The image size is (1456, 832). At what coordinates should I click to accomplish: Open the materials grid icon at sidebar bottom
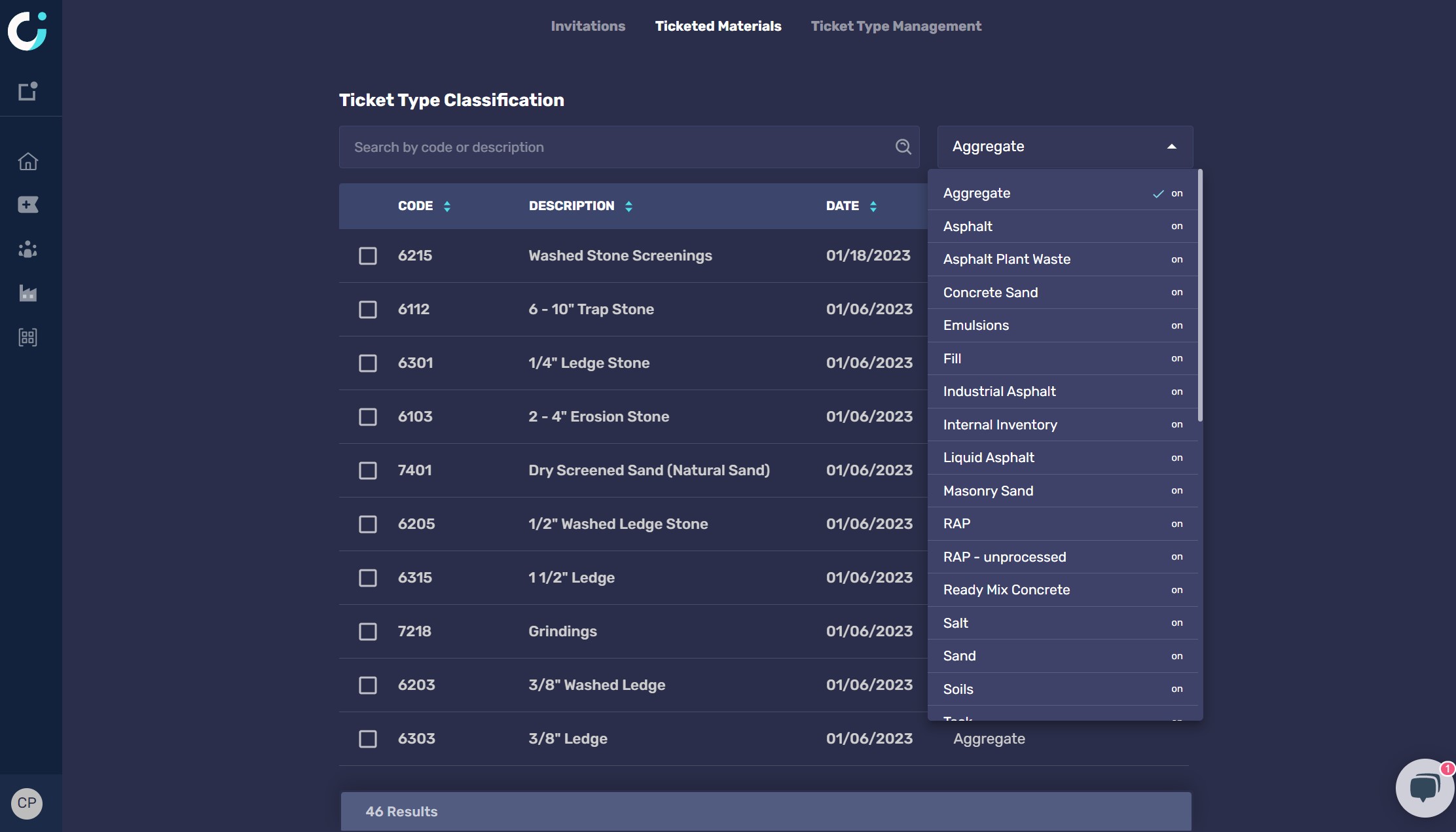tap(28, 337)
